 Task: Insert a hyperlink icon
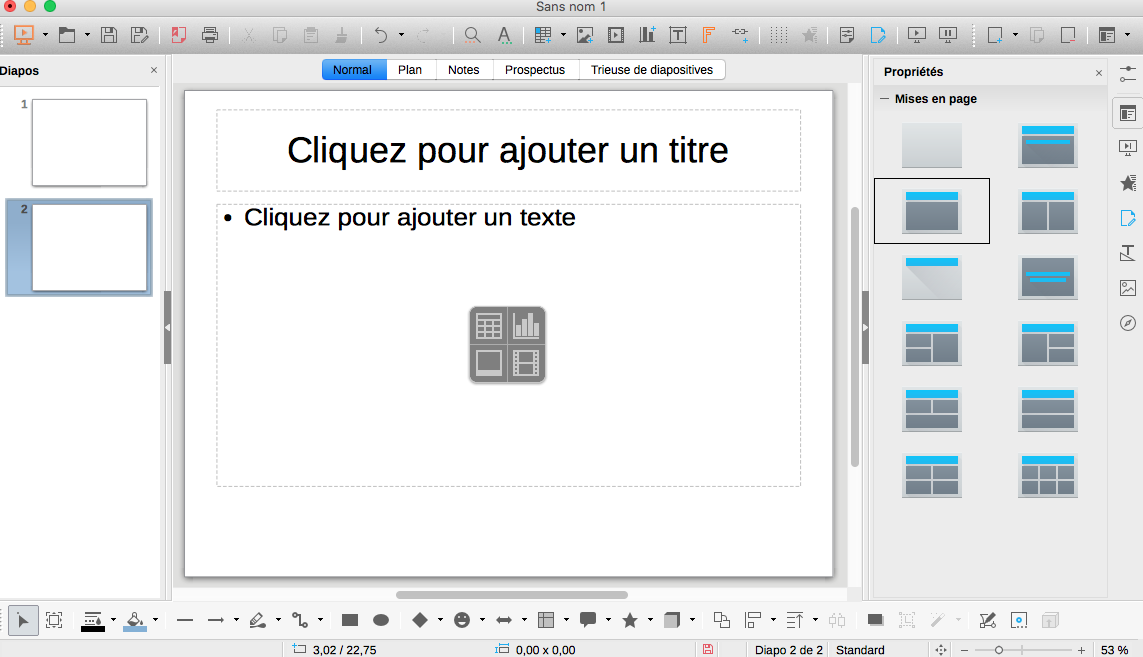[x=740, y=34]
